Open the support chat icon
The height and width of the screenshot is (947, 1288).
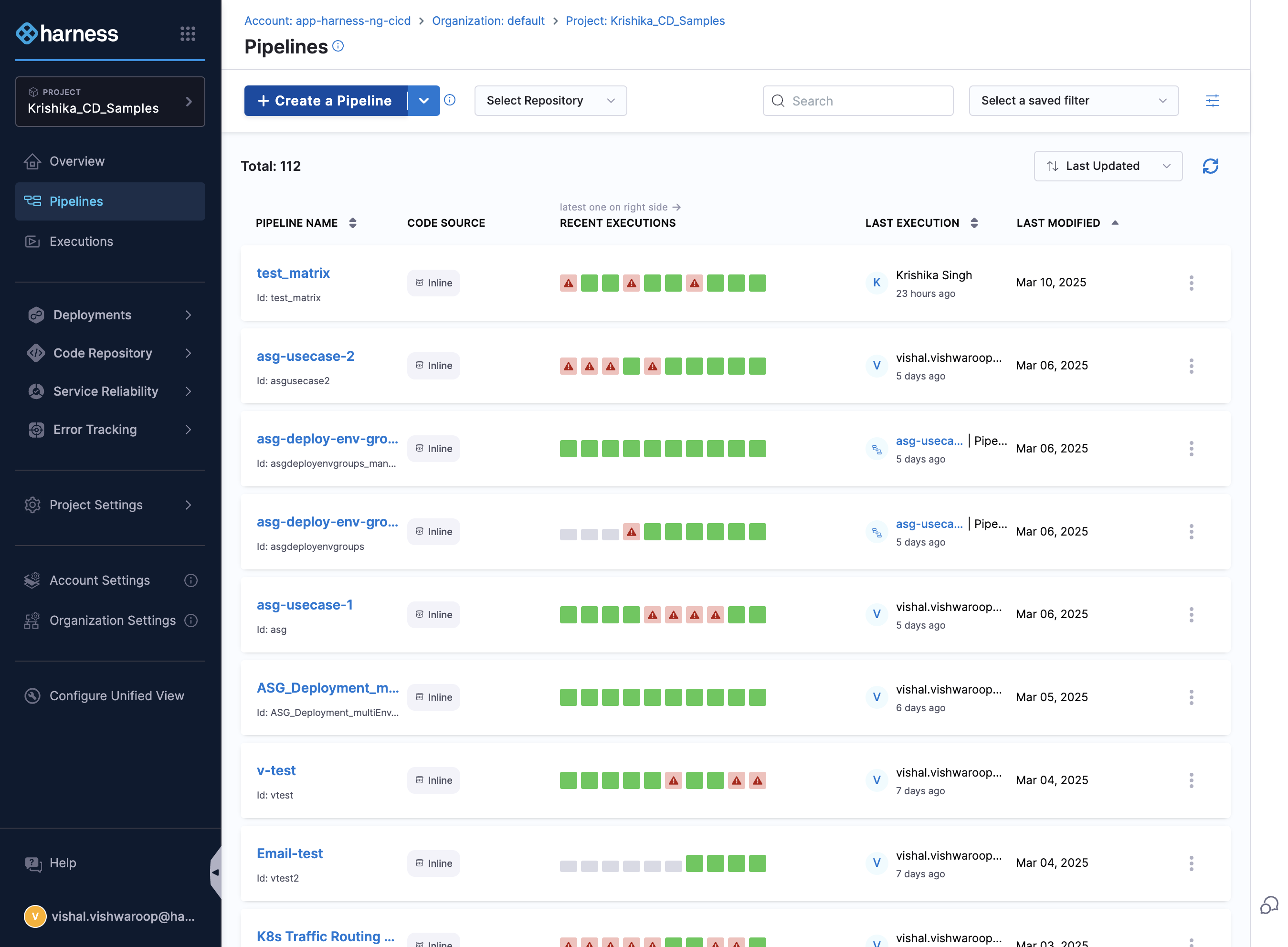[x=1268, y=906]
